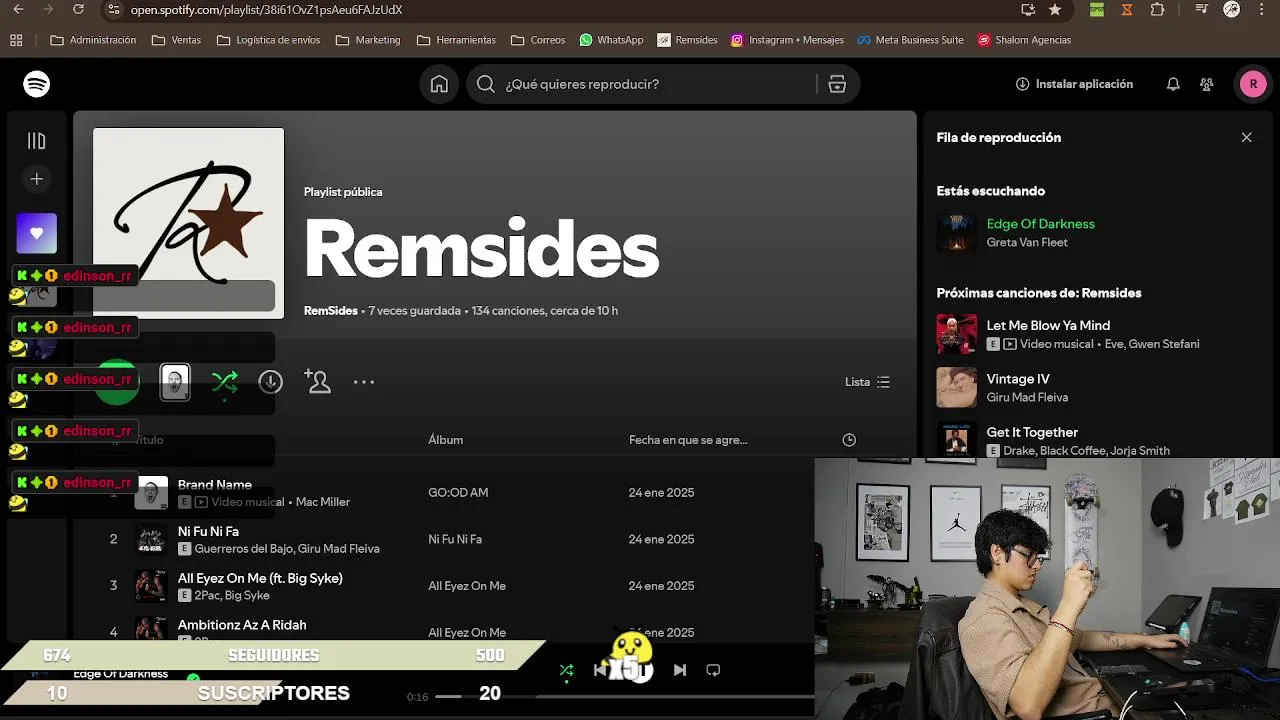
Task: Open more options three-dots menu
Action: pyautogui.click(x=364, y=382)
